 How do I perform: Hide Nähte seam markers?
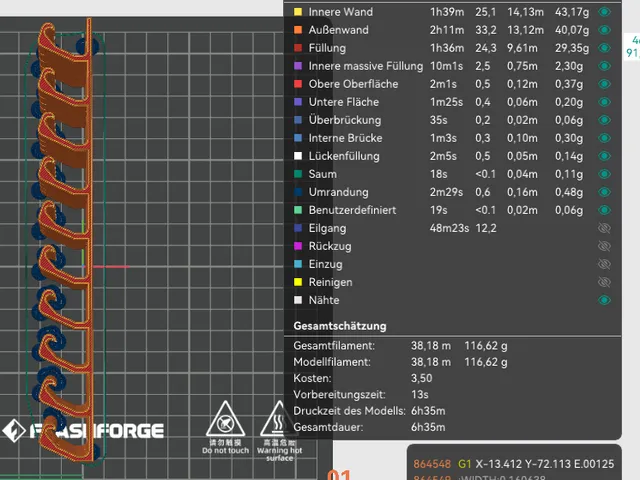[x=604, y=300]
